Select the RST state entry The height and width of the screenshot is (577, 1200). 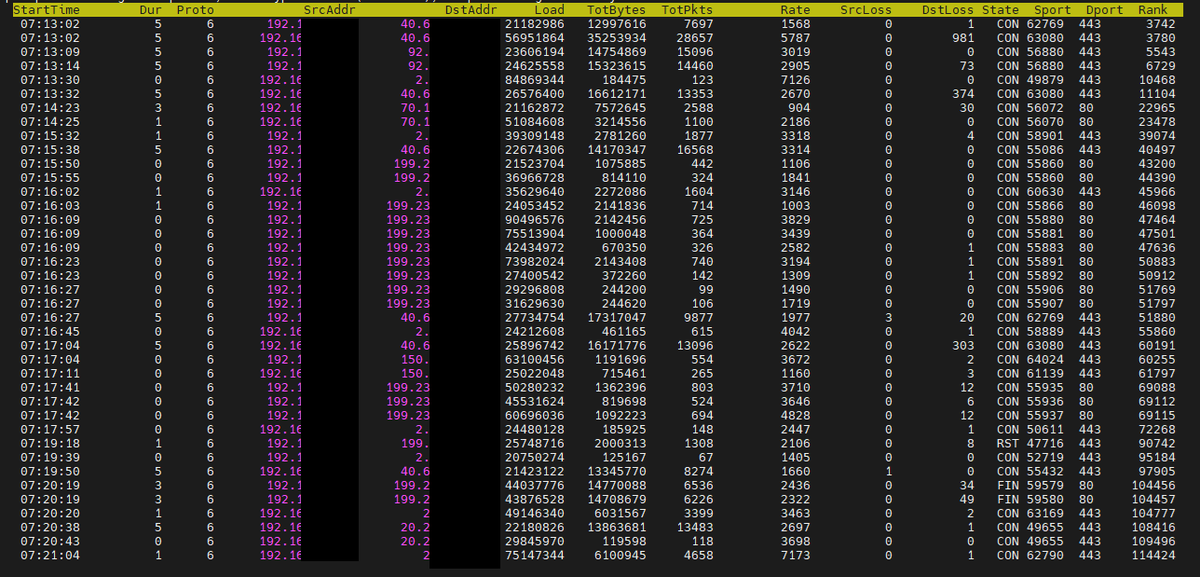(1007, 442)
